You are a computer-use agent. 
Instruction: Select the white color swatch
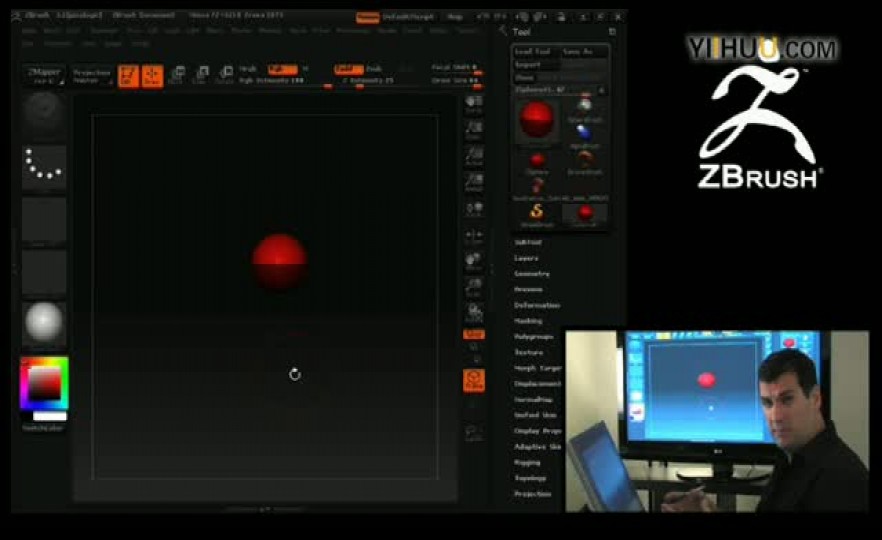(x=50, y=416)
